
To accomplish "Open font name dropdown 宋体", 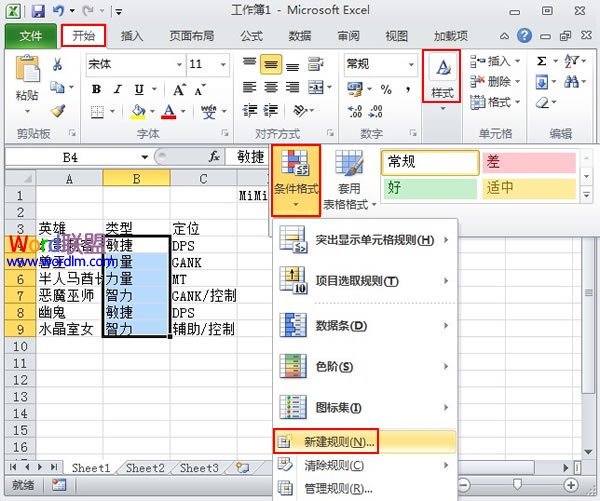I will 179,64.
